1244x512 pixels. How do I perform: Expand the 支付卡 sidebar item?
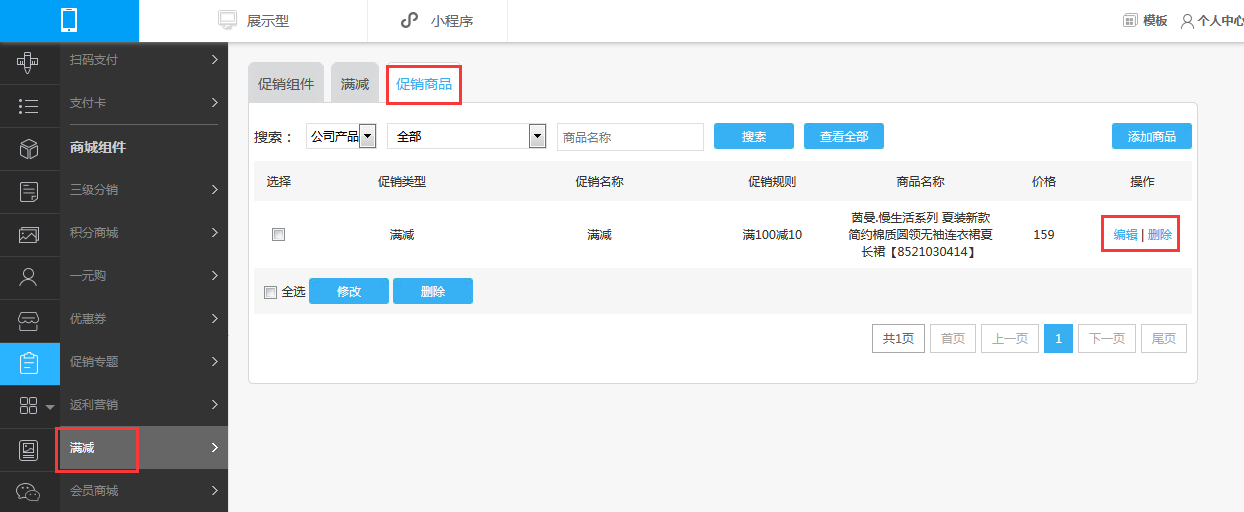pos(144,103)
